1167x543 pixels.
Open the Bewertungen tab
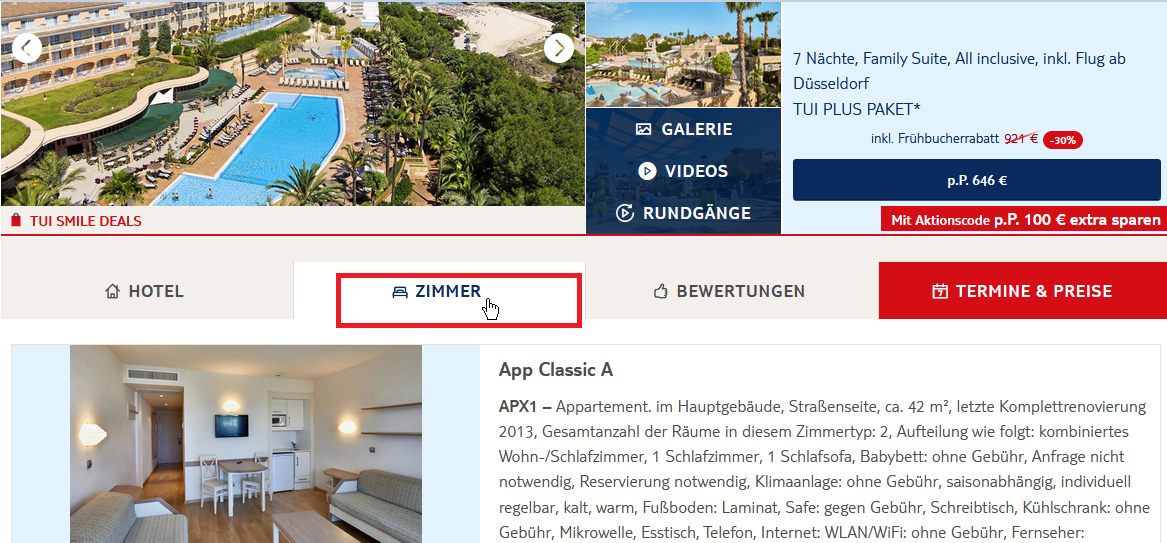pos(732,291)
